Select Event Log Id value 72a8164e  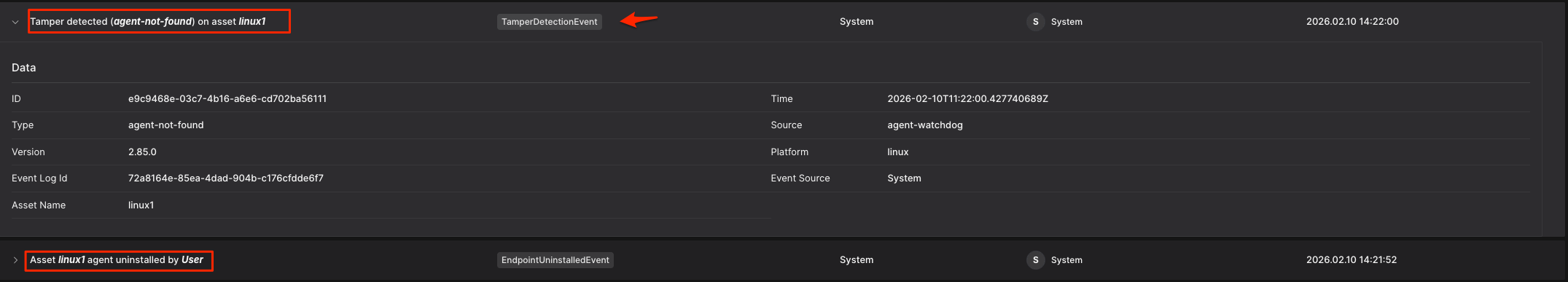(226, 179)
